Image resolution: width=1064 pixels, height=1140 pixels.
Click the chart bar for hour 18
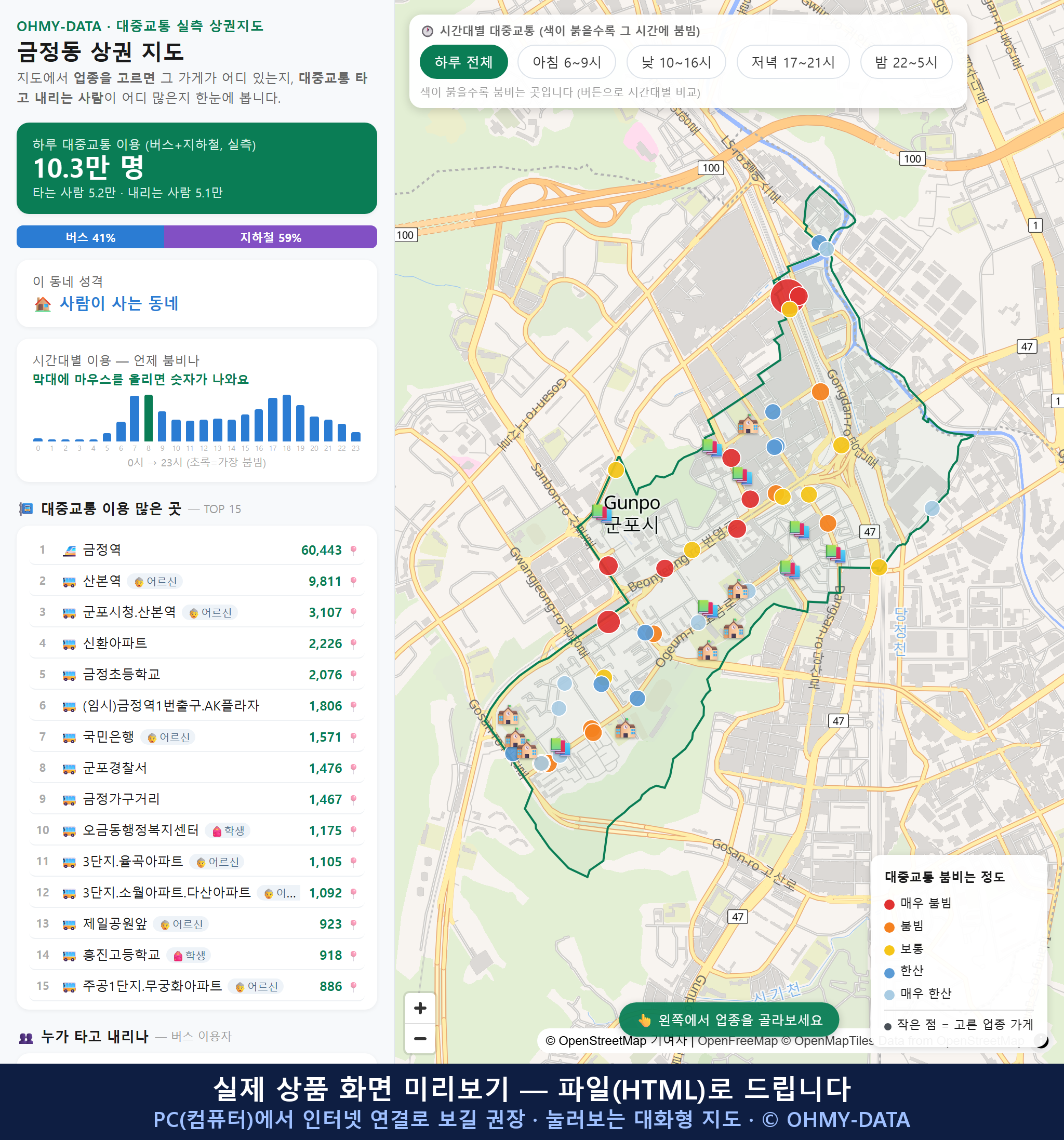(x=287, y=418)
